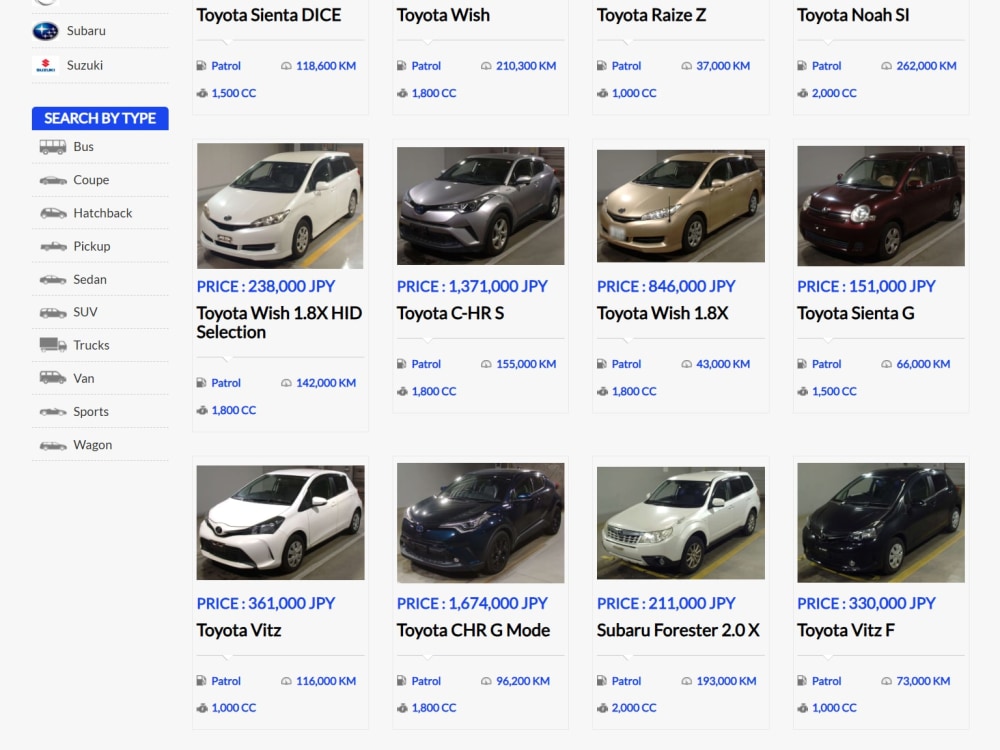Click engine icon on Toyota Sienta G card
Viewport: 1000px width, 750px height.
(x=802, y=391)
